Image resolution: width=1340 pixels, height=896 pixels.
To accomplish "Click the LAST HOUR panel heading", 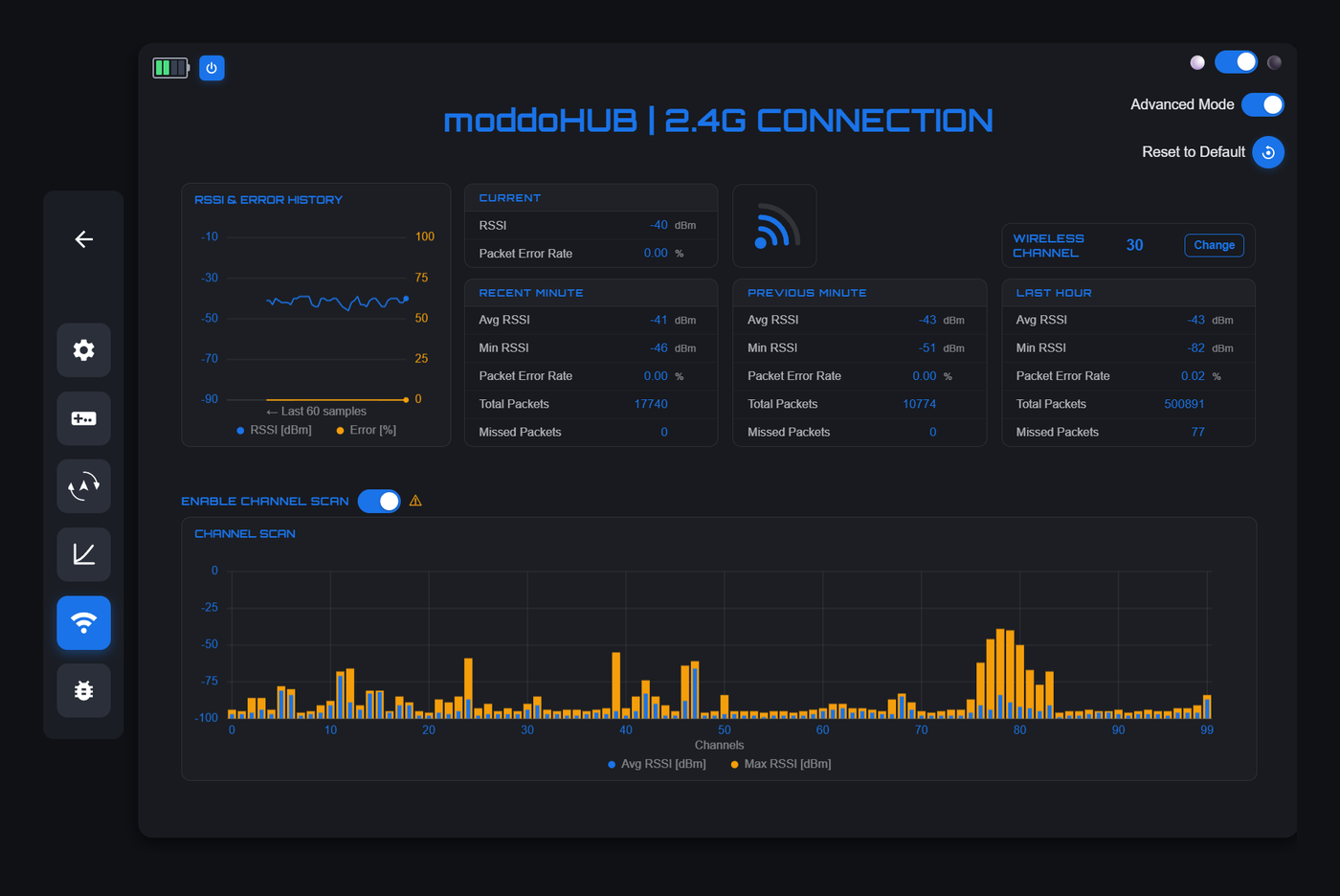I will click(x=1054, y=293).
